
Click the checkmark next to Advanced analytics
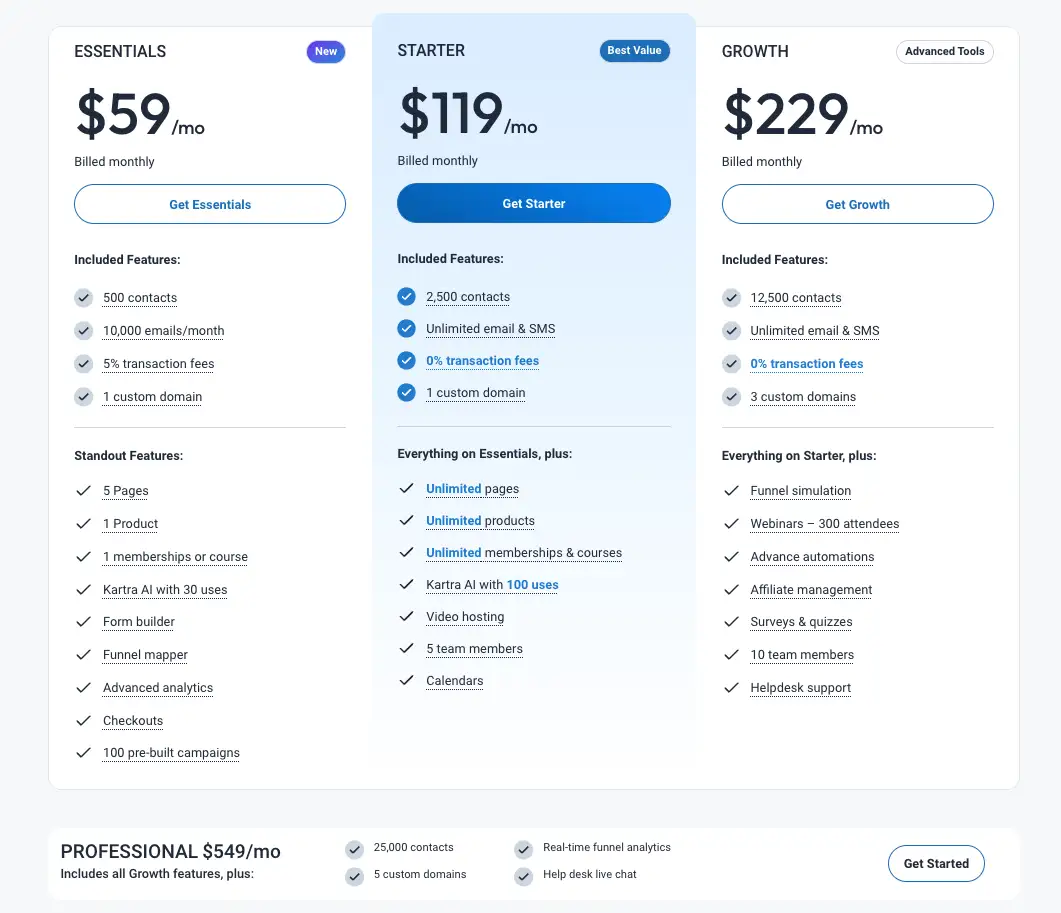[x=83, y=687]
